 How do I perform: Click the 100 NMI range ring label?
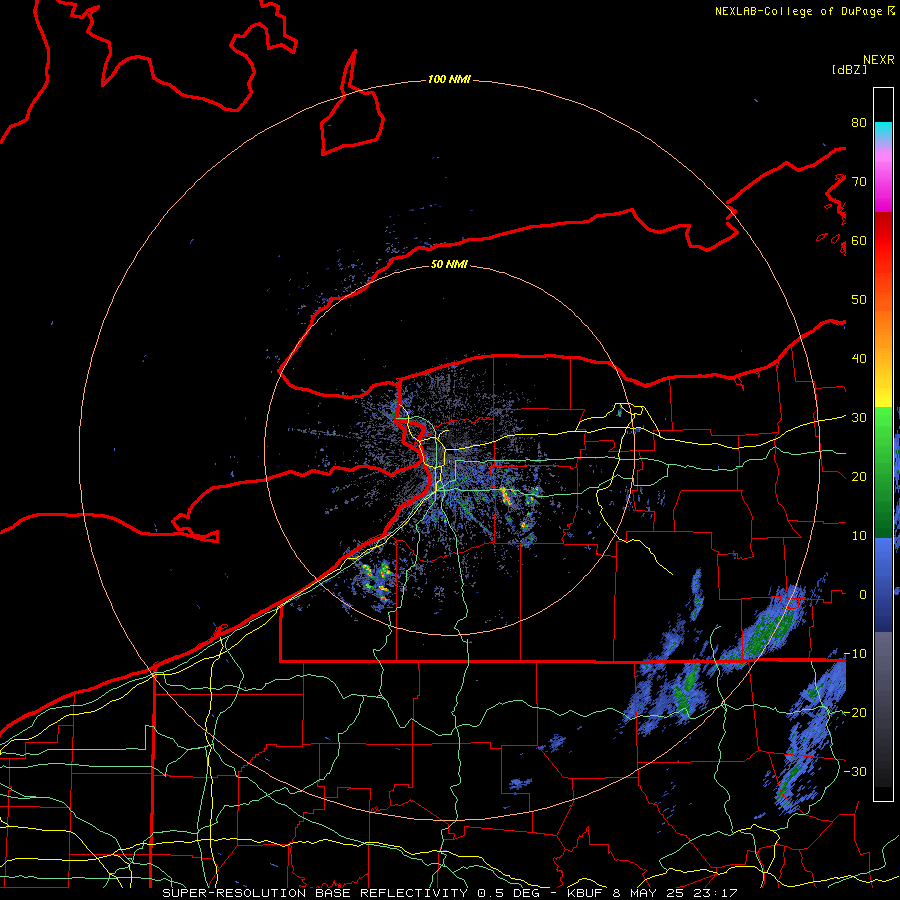tap(449, 79)
